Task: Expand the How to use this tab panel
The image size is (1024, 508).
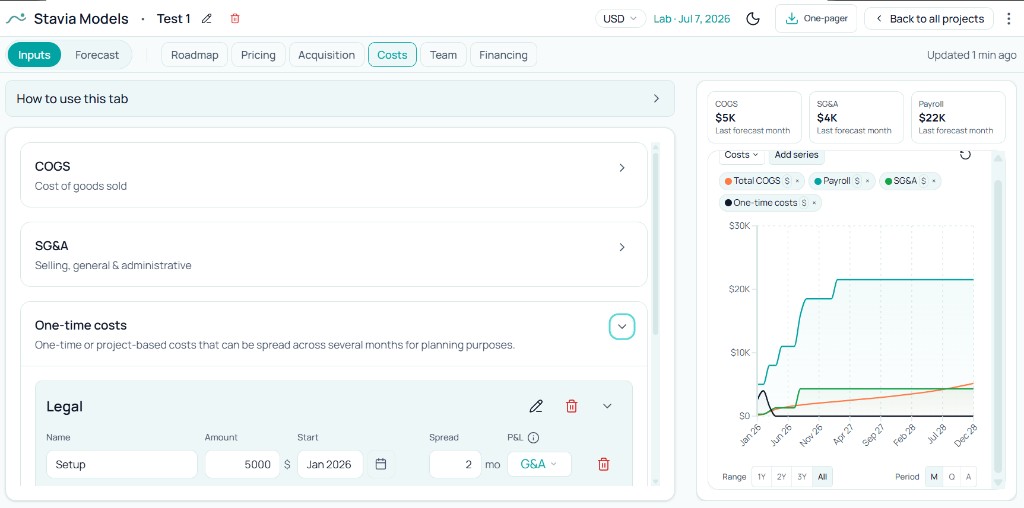Action: click(x=340, y=99)
